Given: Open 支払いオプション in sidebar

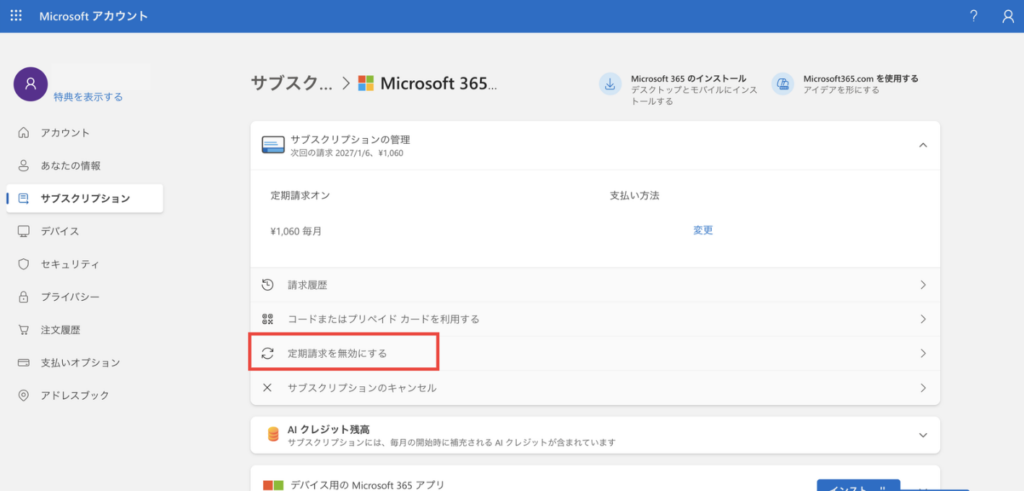Looking at the screenshot, I should 80,362.
